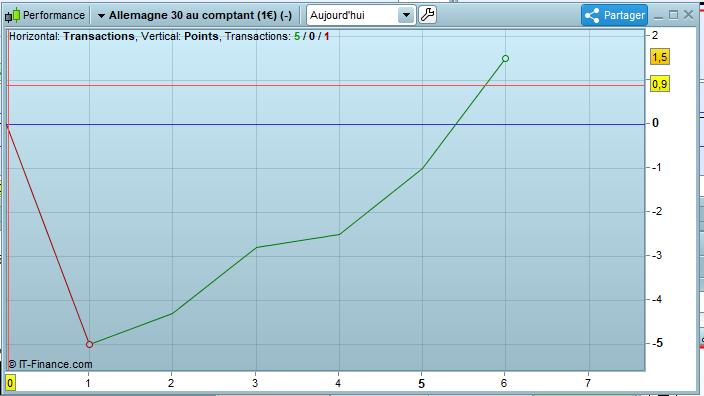The width and height of the screenshot is (704, 396).
Task: Click the -5 vertical axis value
Action: (657, 343)
